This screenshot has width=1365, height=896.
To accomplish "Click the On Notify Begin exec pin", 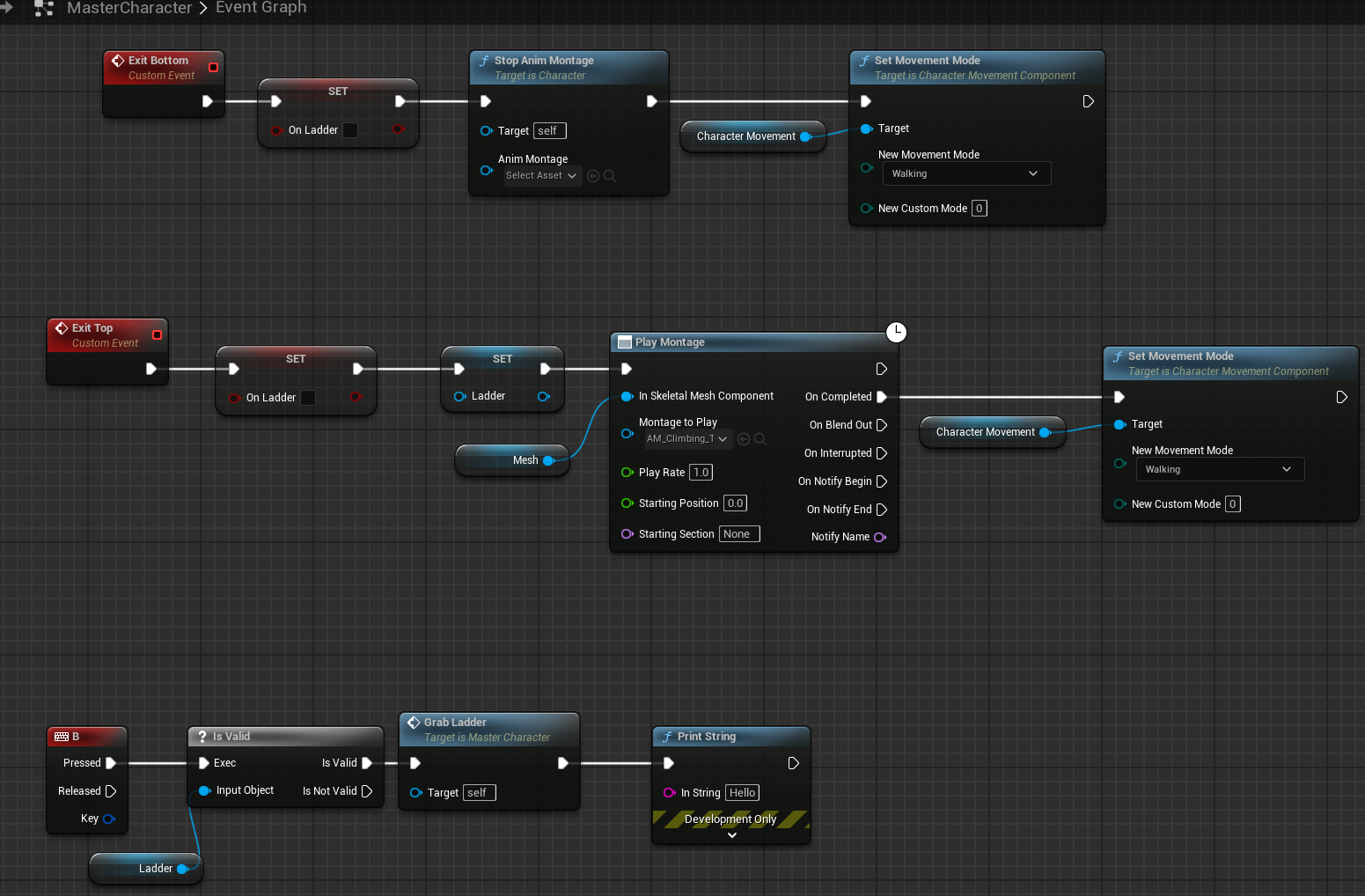I will click(x=882, y=481).
